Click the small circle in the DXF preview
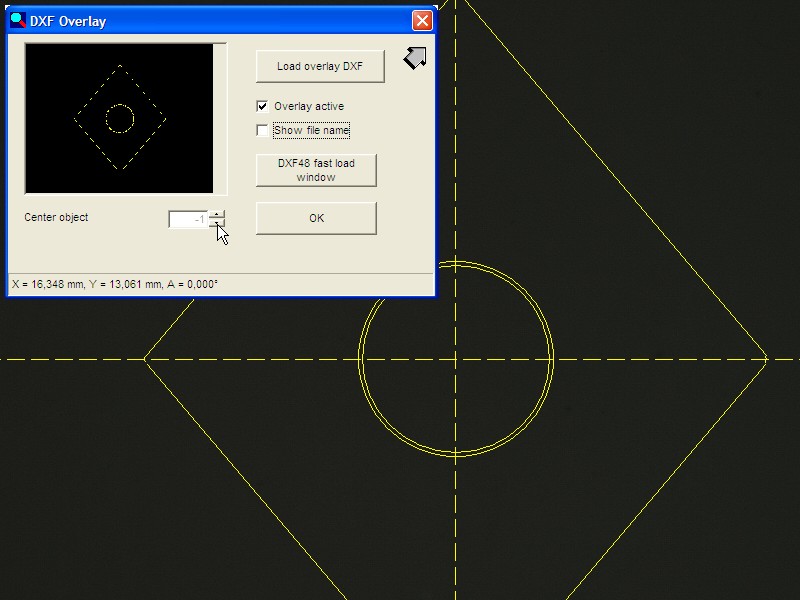Screen dimensions: 800x600 (119, 119)
